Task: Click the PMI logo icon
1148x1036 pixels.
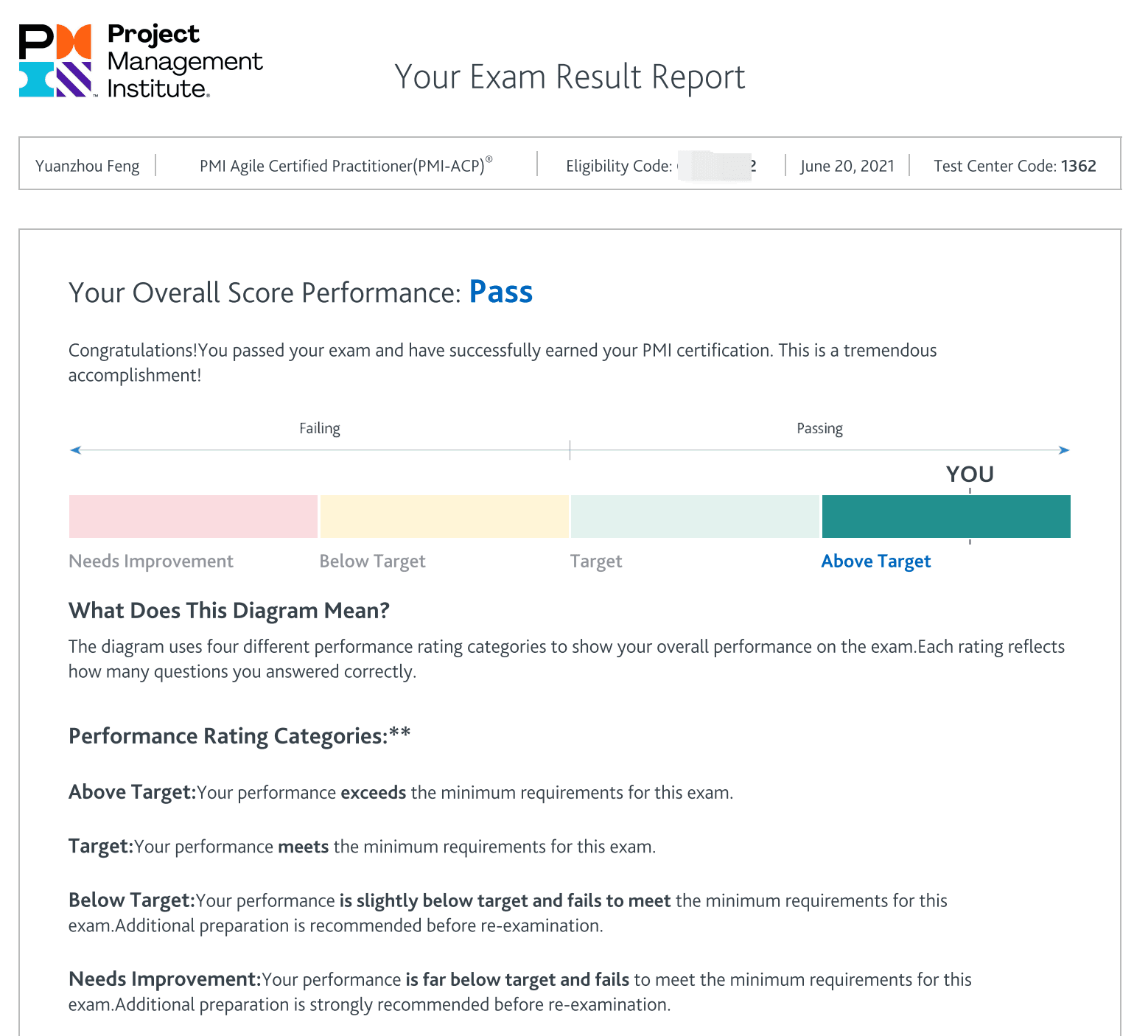Action: coord(55,61)
